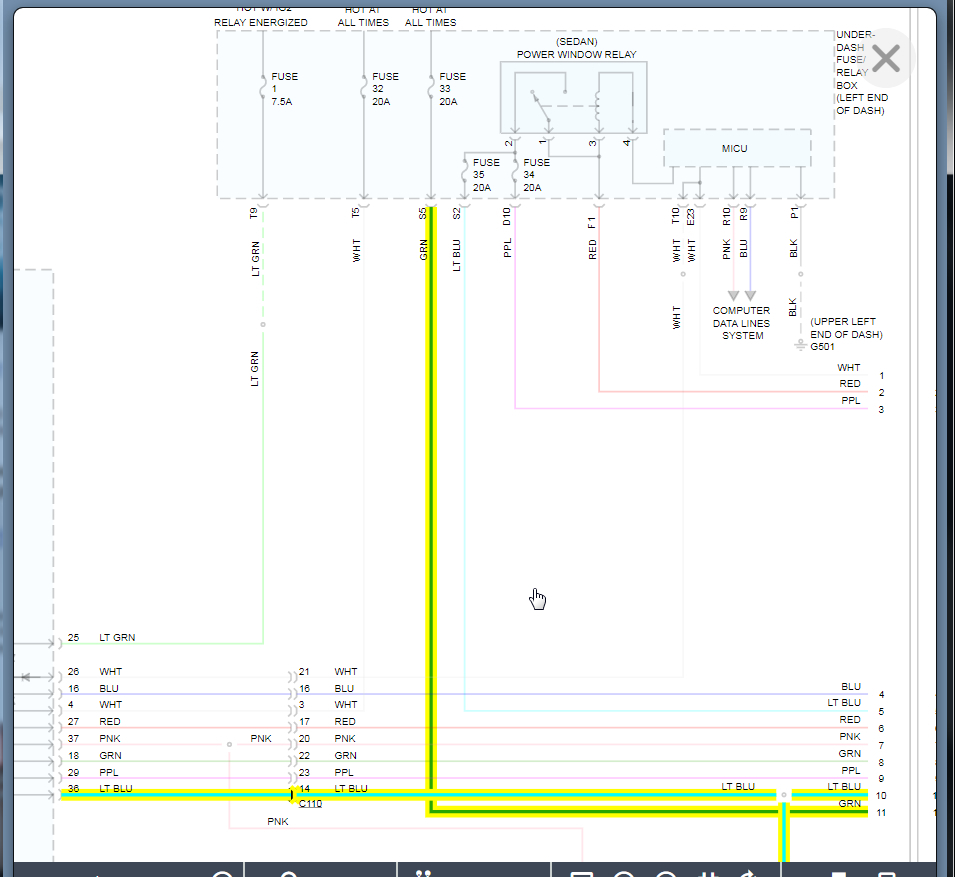The image size is (955, 877).
Task: Select the POWER WINDOW RELAY label
Action: tap(576, 54)
